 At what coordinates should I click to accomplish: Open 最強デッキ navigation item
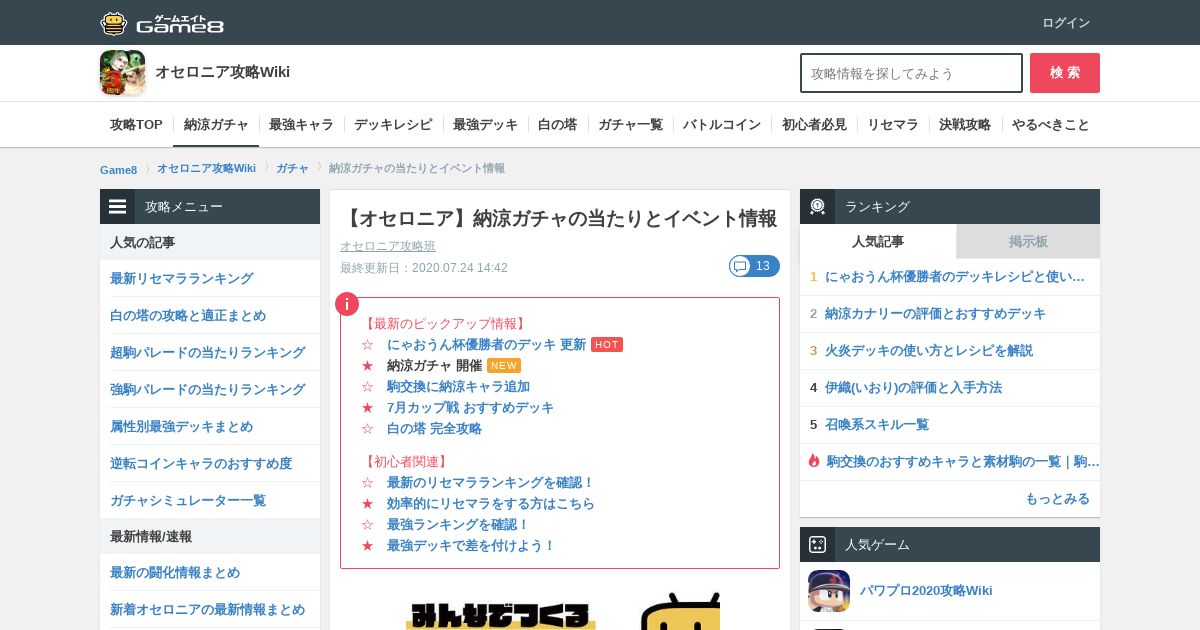pos(485,125)
